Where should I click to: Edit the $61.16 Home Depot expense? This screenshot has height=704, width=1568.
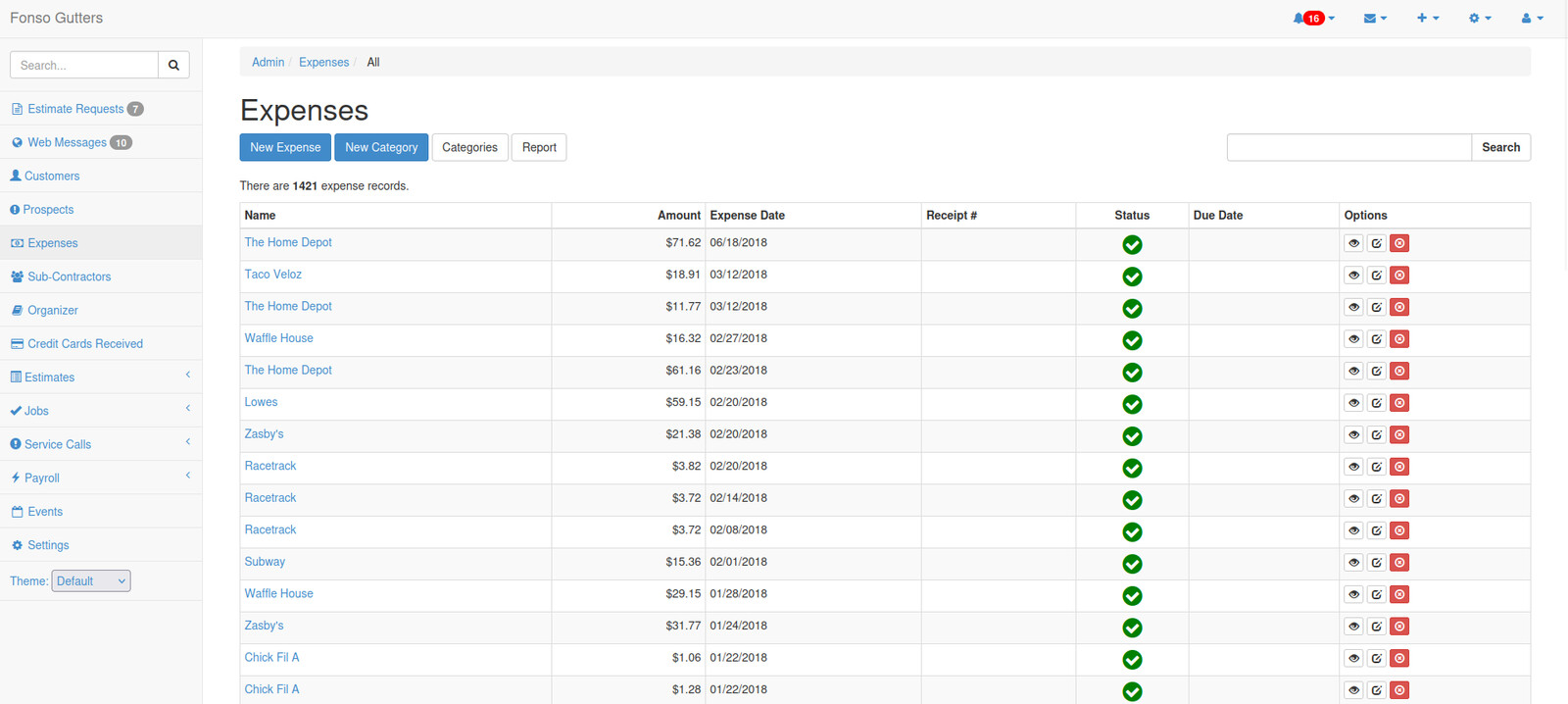point(1377,371)
